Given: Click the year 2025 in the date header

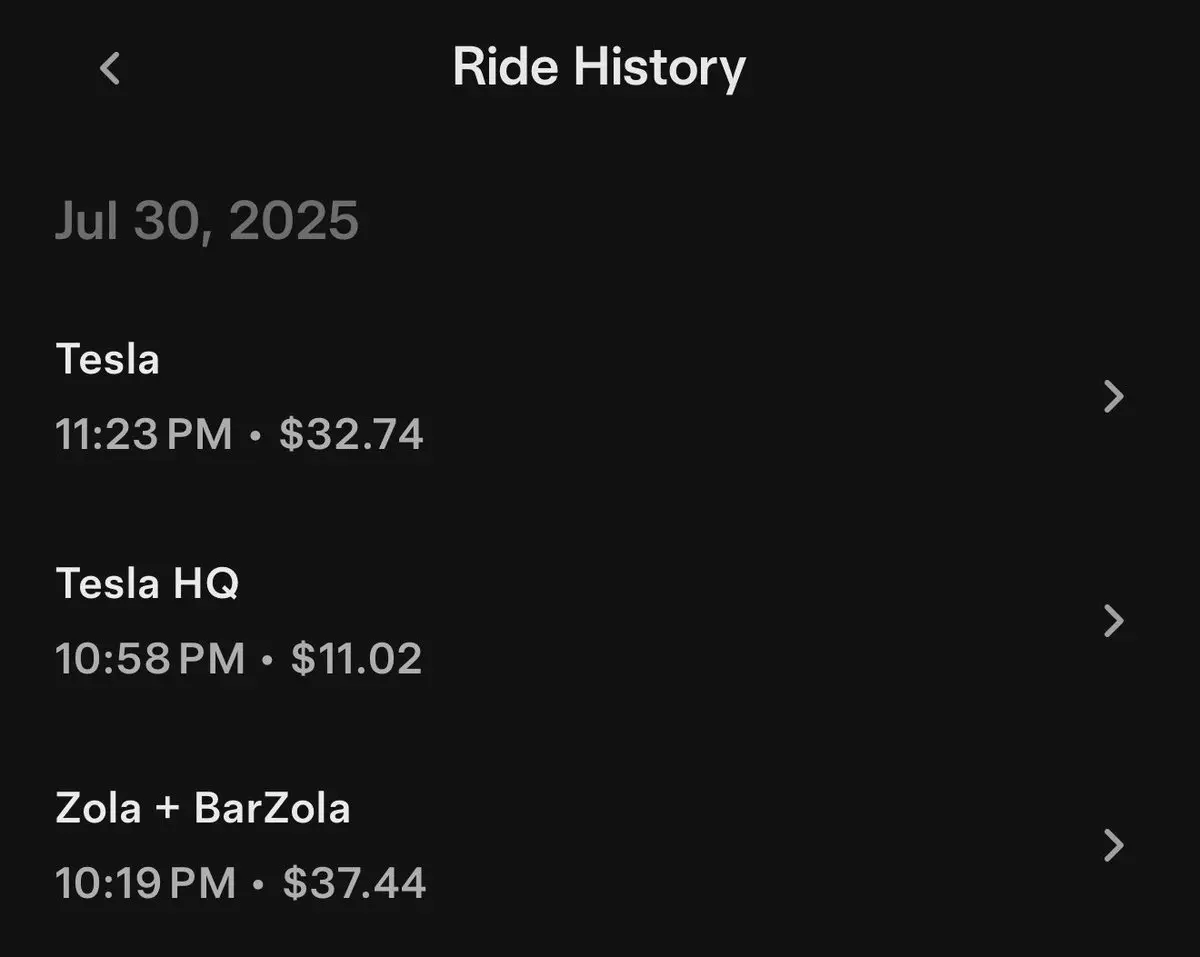Looking at the screenshot, I should click(294, 220).
